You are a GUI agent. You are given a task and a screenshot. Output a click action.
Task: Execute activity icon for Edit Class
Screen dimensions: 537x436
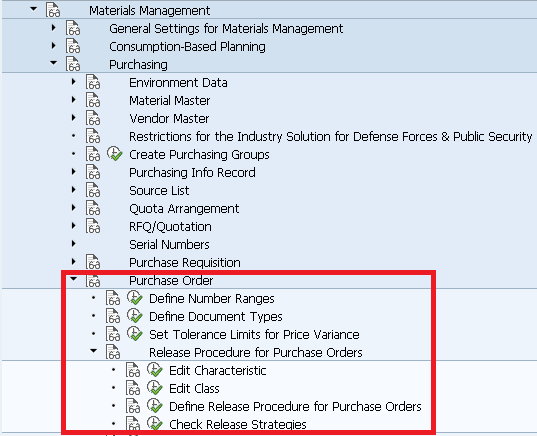tap(155, 388)
